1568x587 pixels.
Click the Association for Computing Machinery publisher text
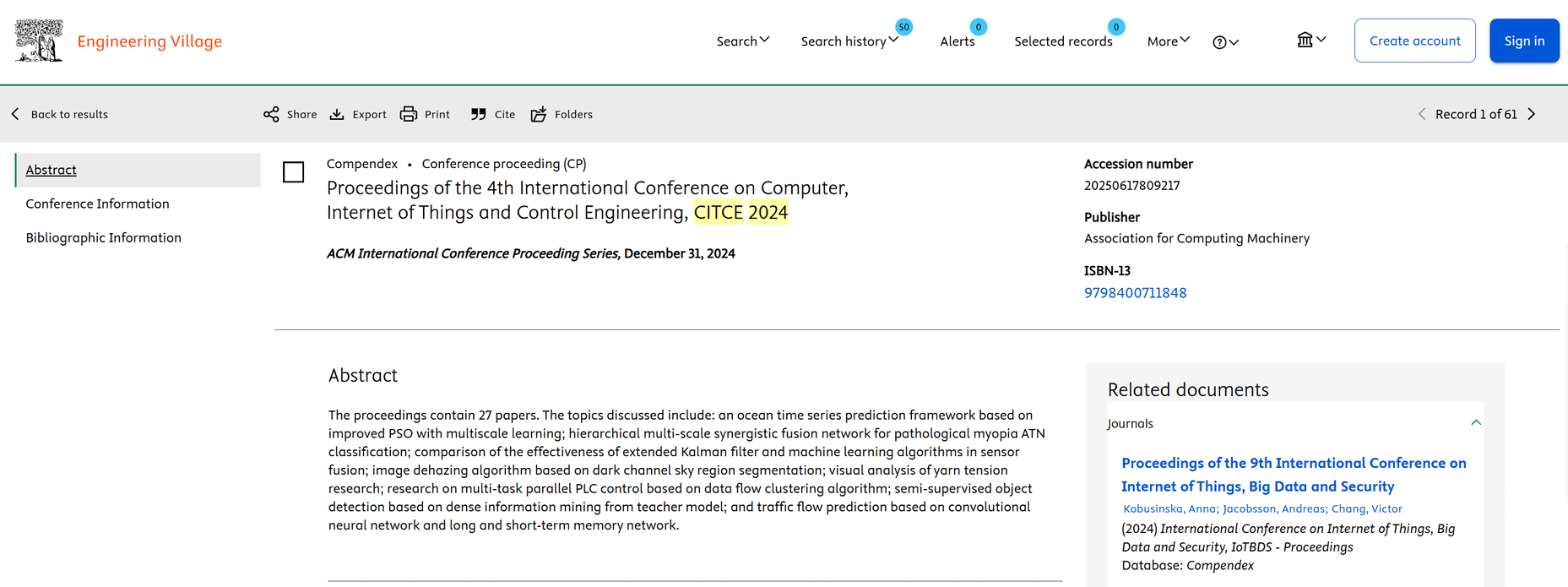click(1196, 238)
